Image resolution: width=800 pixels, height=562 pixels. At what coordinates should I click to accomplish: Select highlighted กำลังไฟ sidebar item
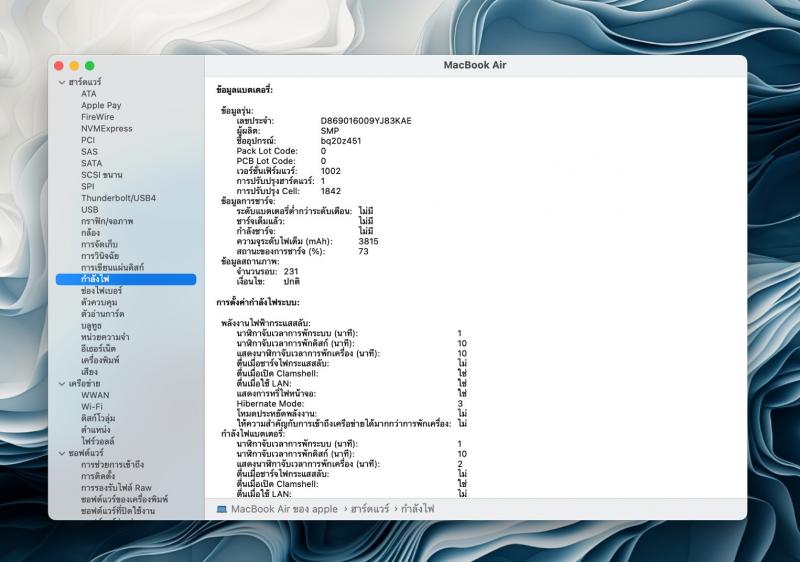[x=126, y=279]
